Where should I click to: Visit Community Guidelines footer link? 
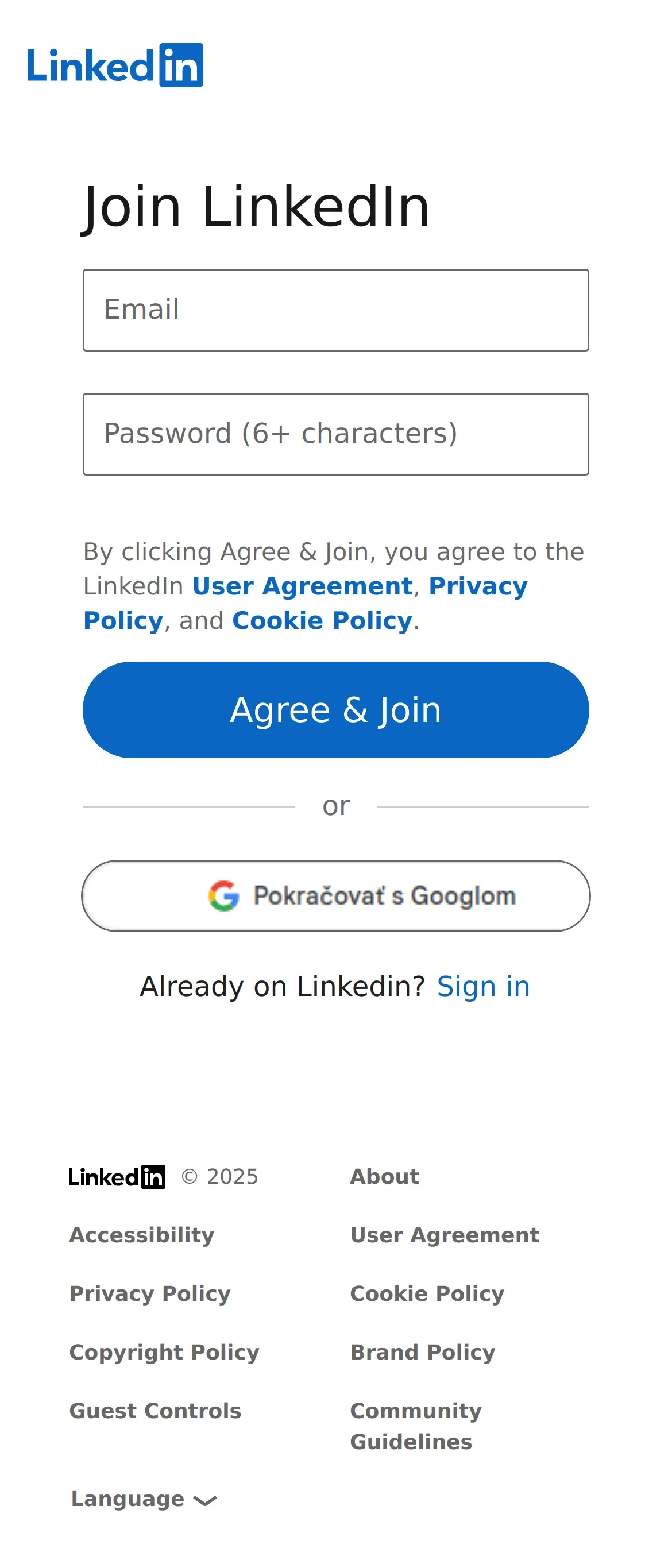click(x=416, y=1426)
